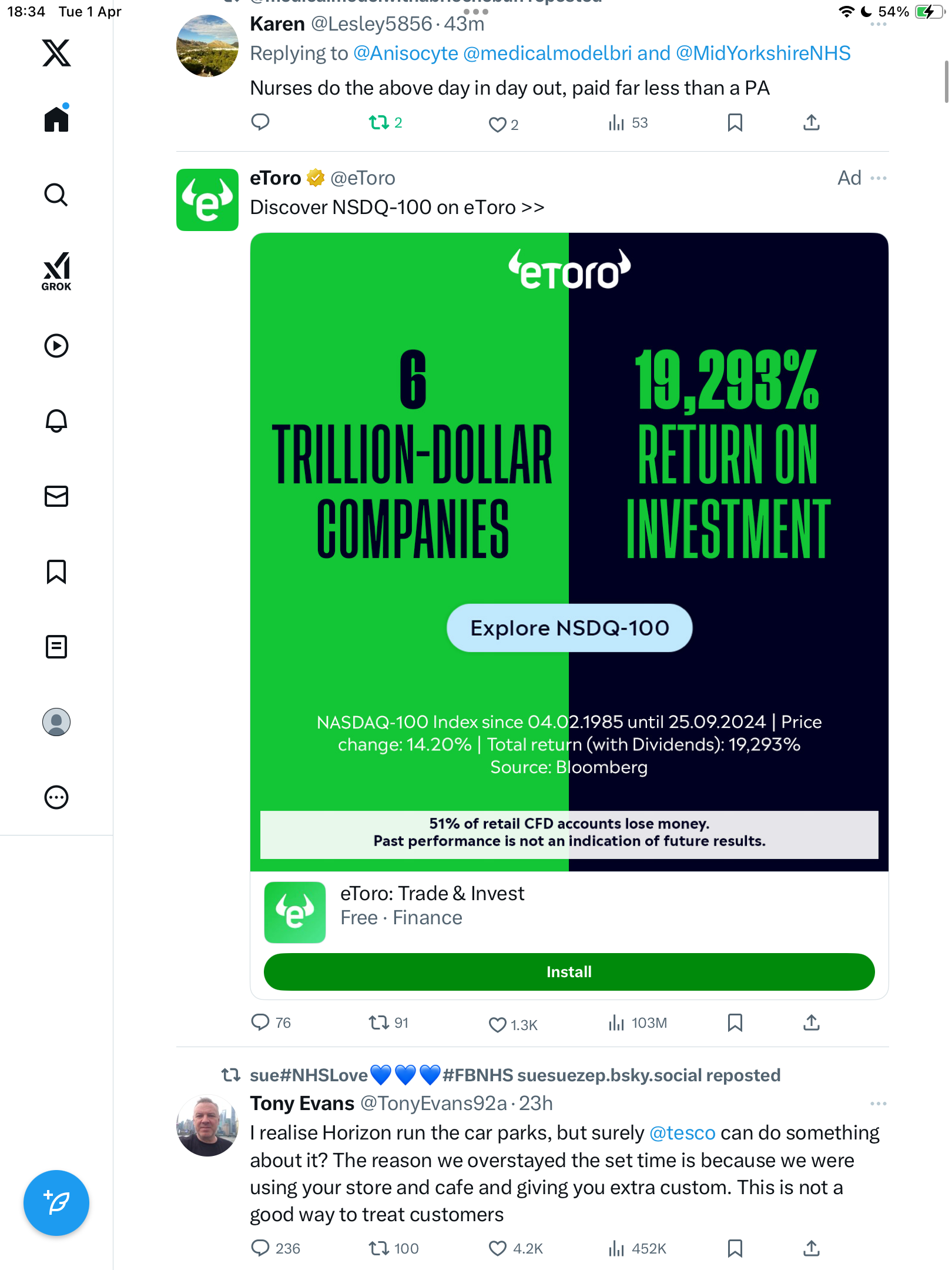The height and width of the screenshot is (1270, 952).
Task: Open Lists icon in sidebar
Action: (56, 647)
